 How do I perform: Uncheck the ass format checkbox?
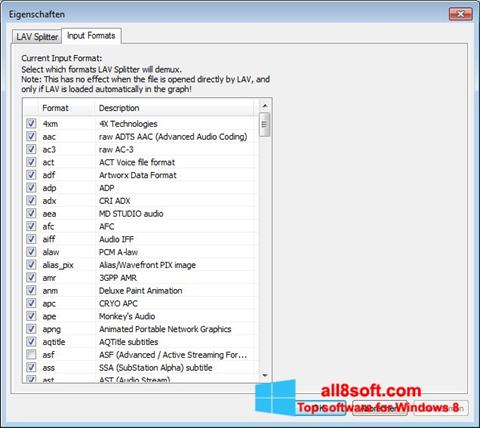click(31, 367)
